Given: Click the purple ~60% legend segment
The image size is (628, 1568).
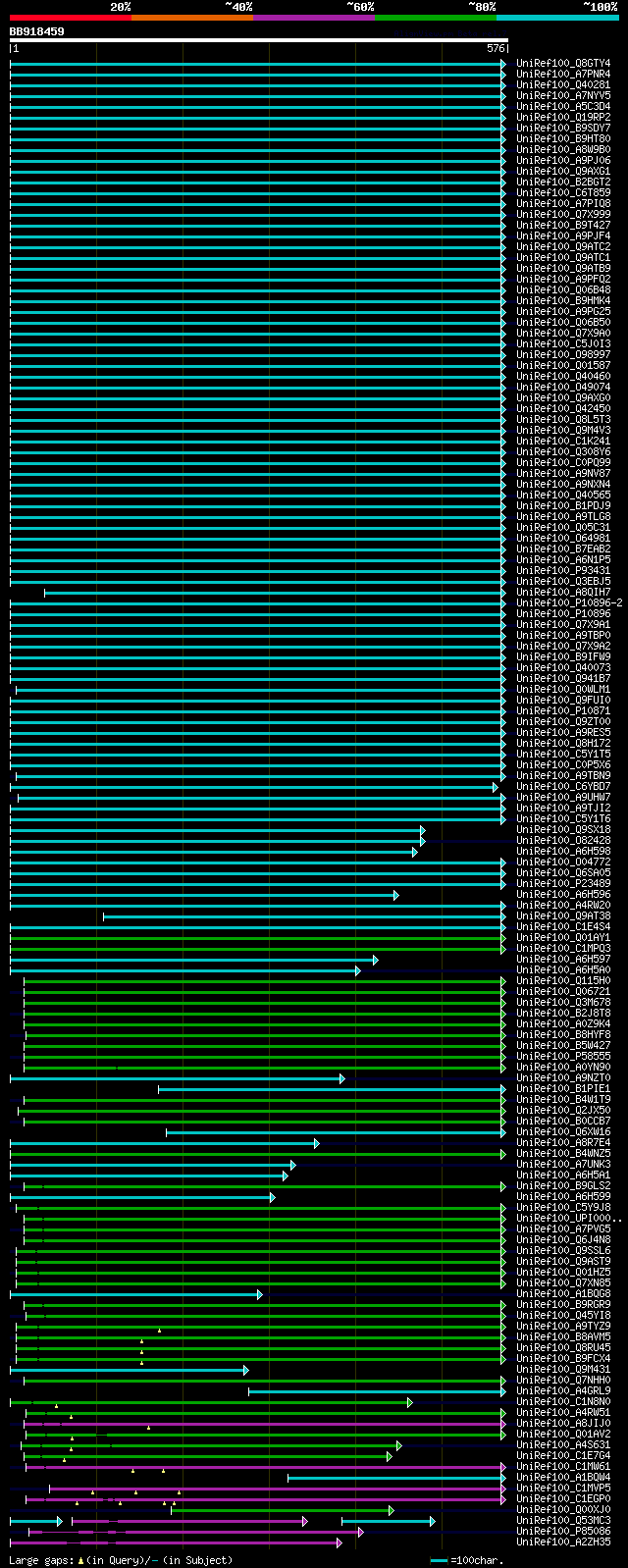Looking at the screenshot, I should [x=314, y=18].
